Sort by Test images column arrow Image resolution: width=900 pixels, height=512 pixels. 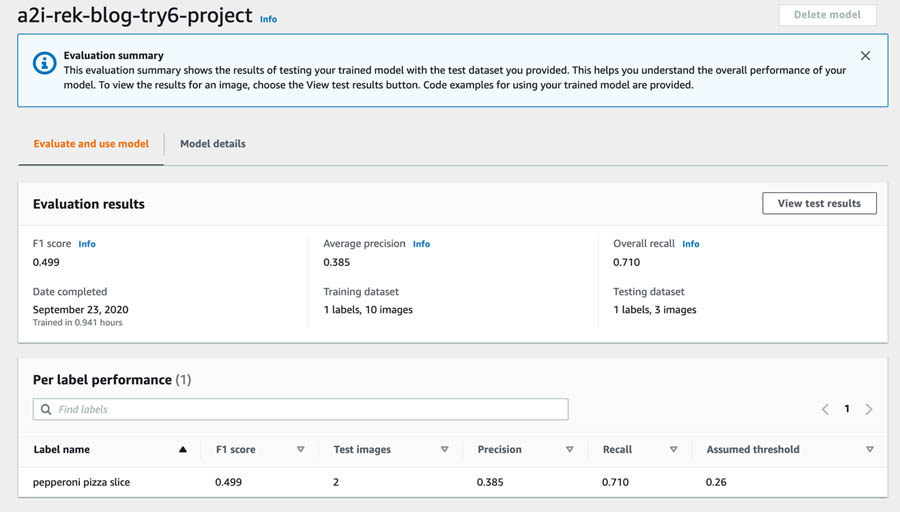444,449
